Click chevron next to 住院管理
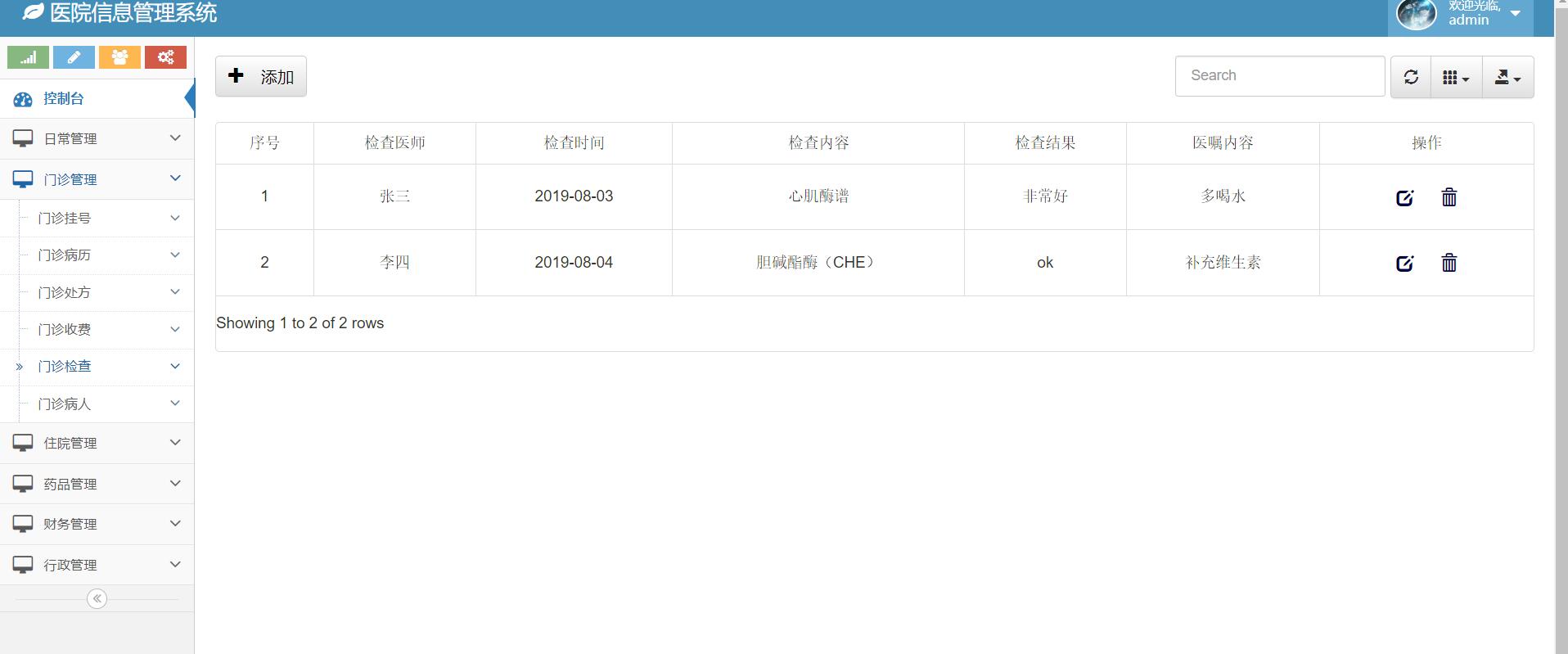Viewport: 1568px width, 654px height. pyautogui.click(x=175, y=442)
